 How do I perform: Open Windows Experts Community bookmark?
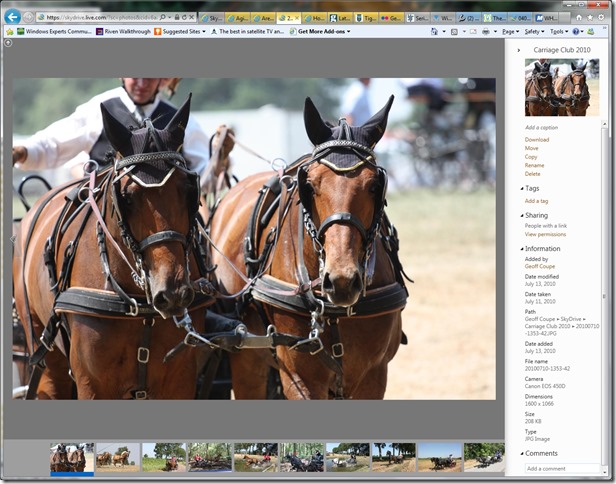pos(53,31)
